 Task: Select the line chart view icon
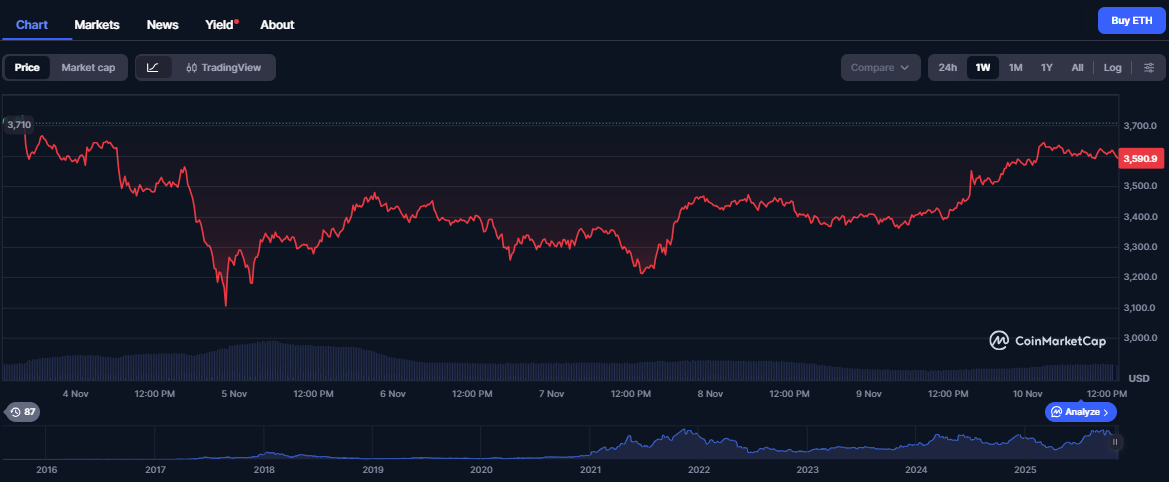click(x=153, y=68)
